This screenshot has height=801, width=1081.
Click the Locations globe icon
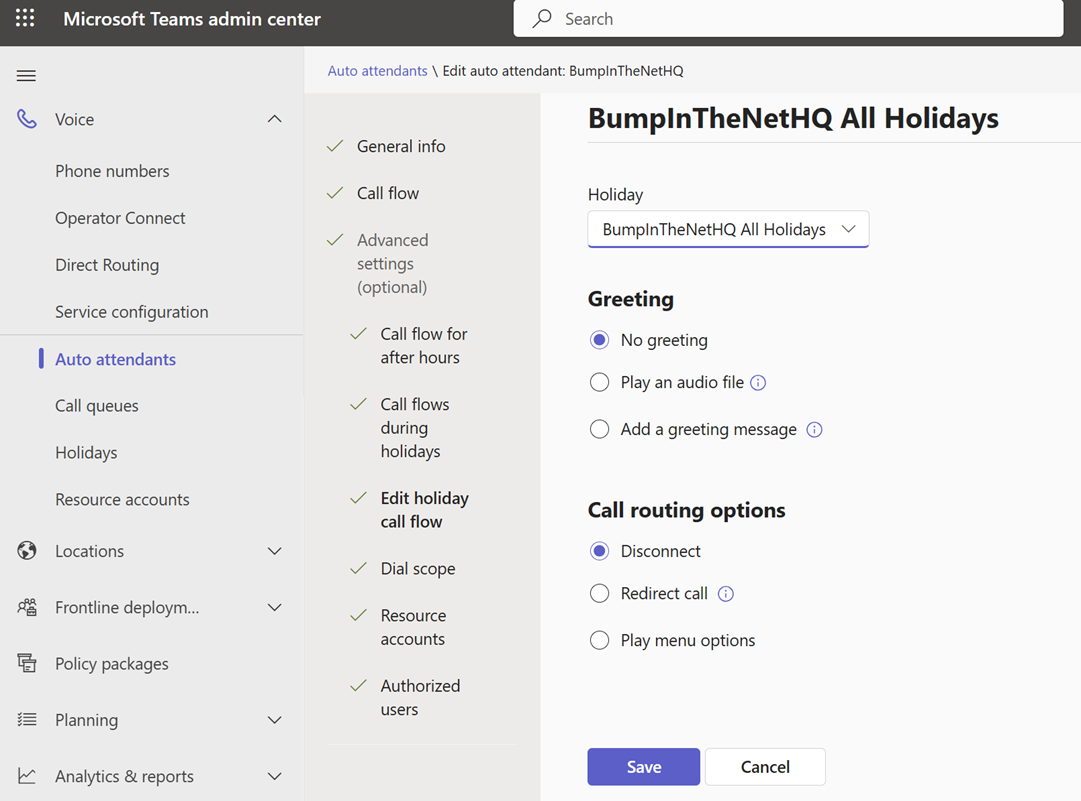point(27,551)
